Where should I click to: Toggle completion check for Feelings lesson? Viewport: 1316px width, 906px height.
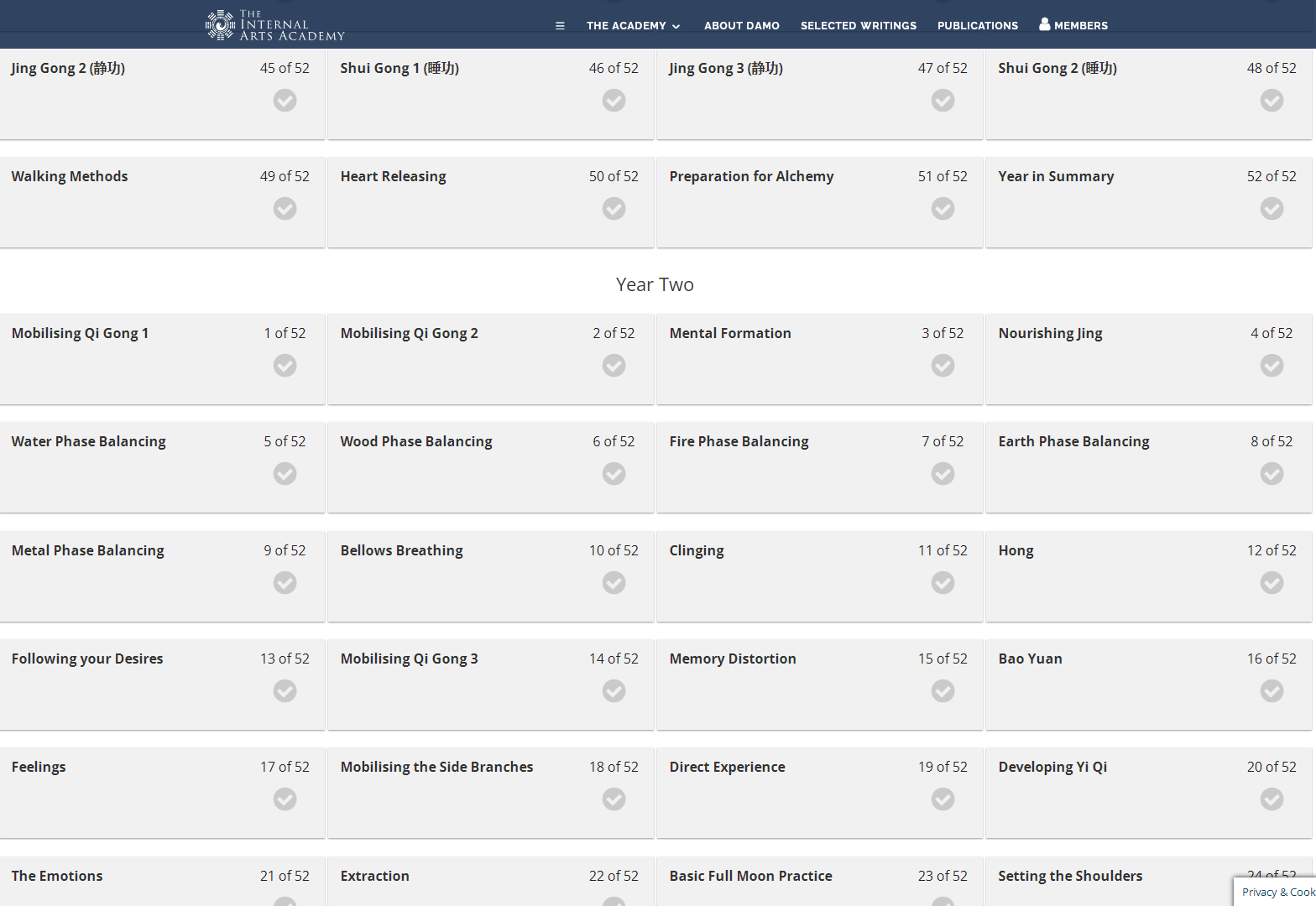click(285, 799)
